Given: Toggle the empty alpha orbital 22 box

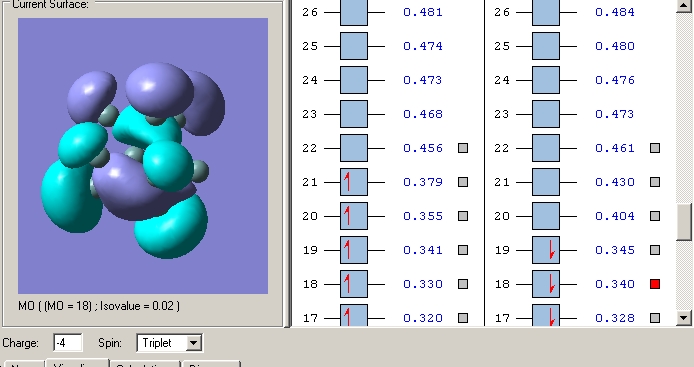Looking at the screenshot, I should pos(354,148).
